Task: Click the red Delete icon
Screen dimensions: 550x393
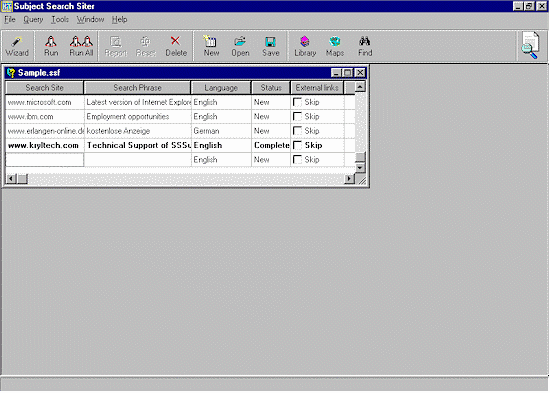Action: (x=176, y=46)
